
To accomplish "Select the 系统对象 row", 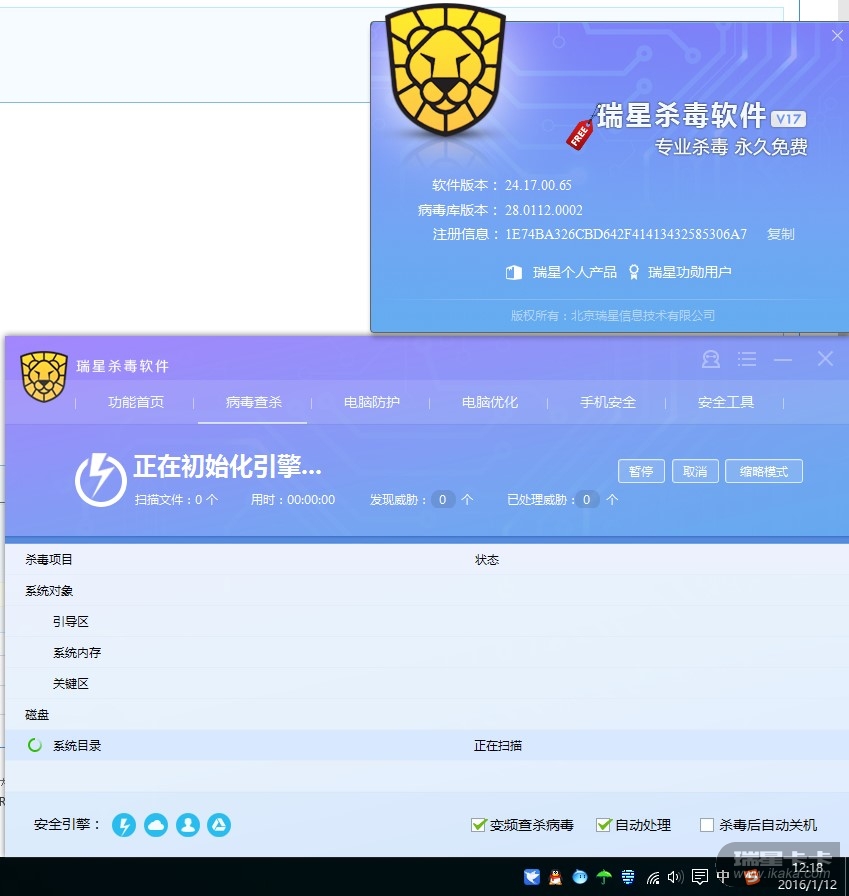I will 426,590.
